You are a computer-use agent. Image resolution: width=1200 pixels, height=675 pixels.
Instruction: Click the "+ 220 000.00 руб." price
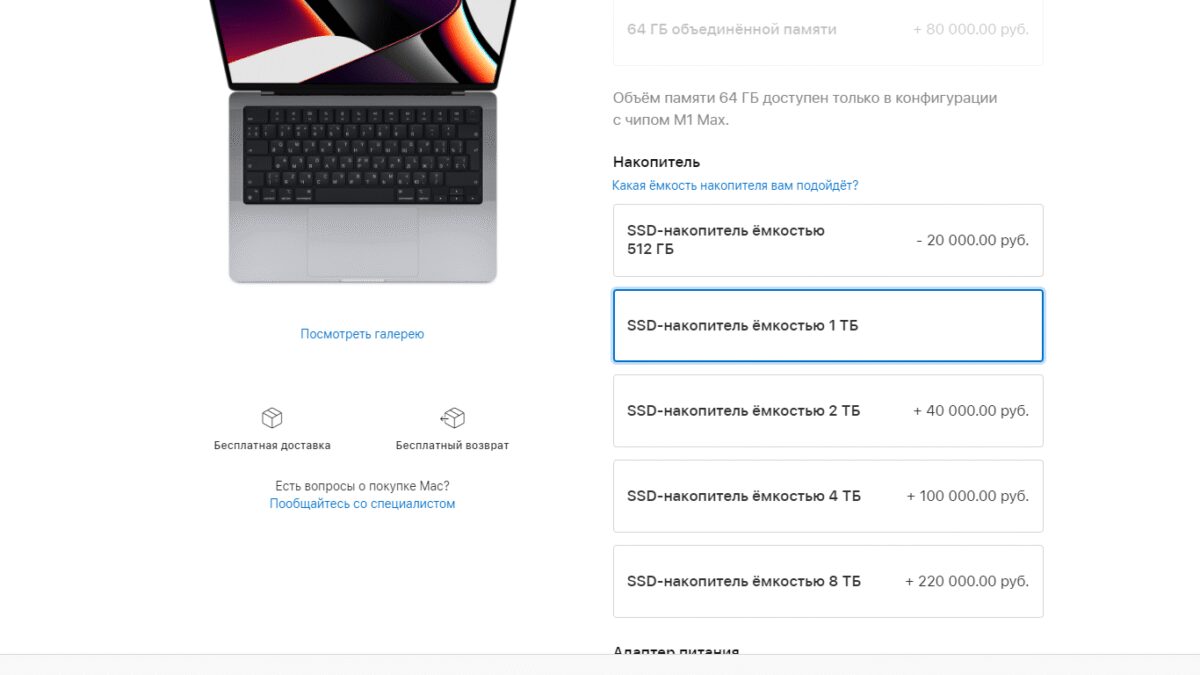point(967,581)
